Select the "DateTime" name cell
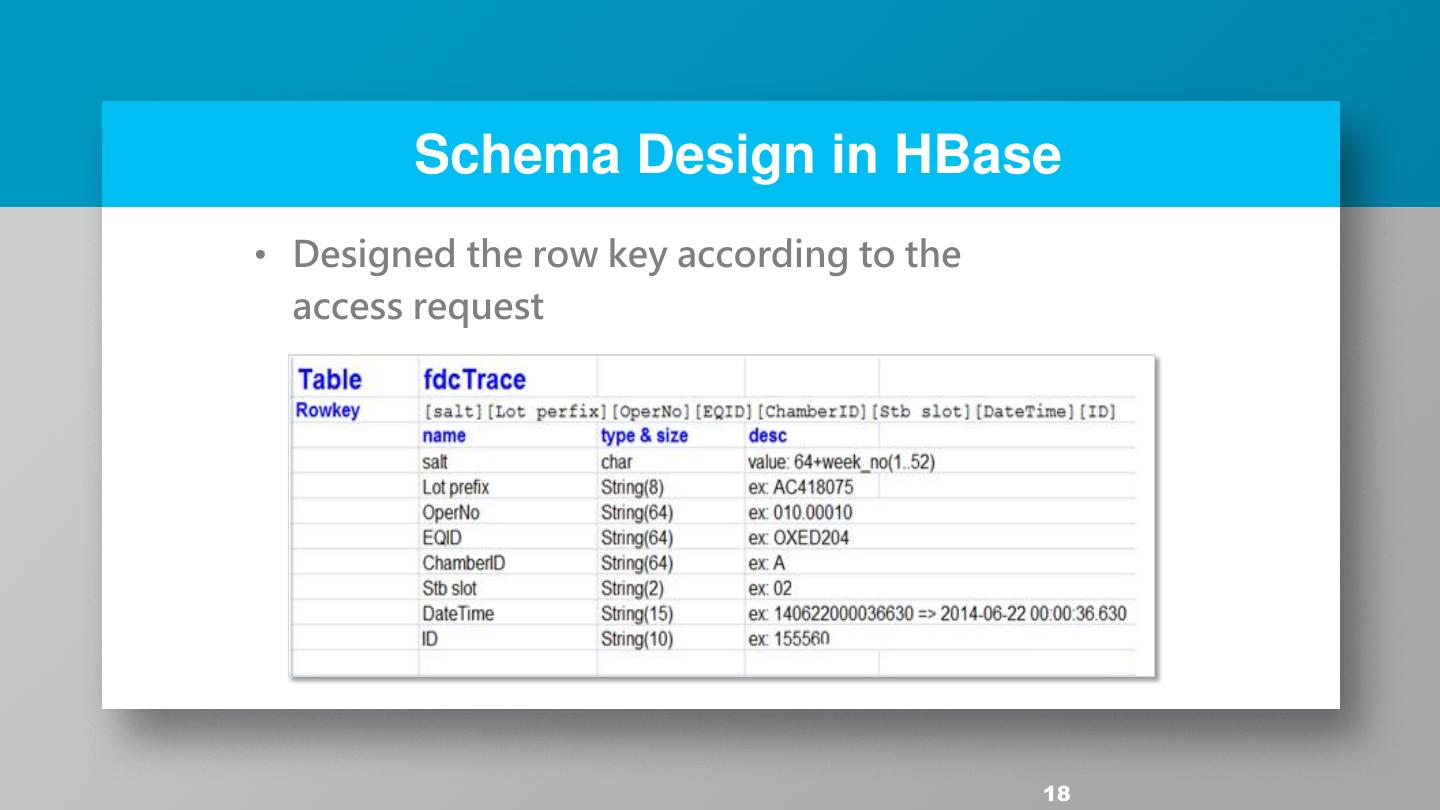This screenshot has width=1440, height=810. (x=458, y=613)
